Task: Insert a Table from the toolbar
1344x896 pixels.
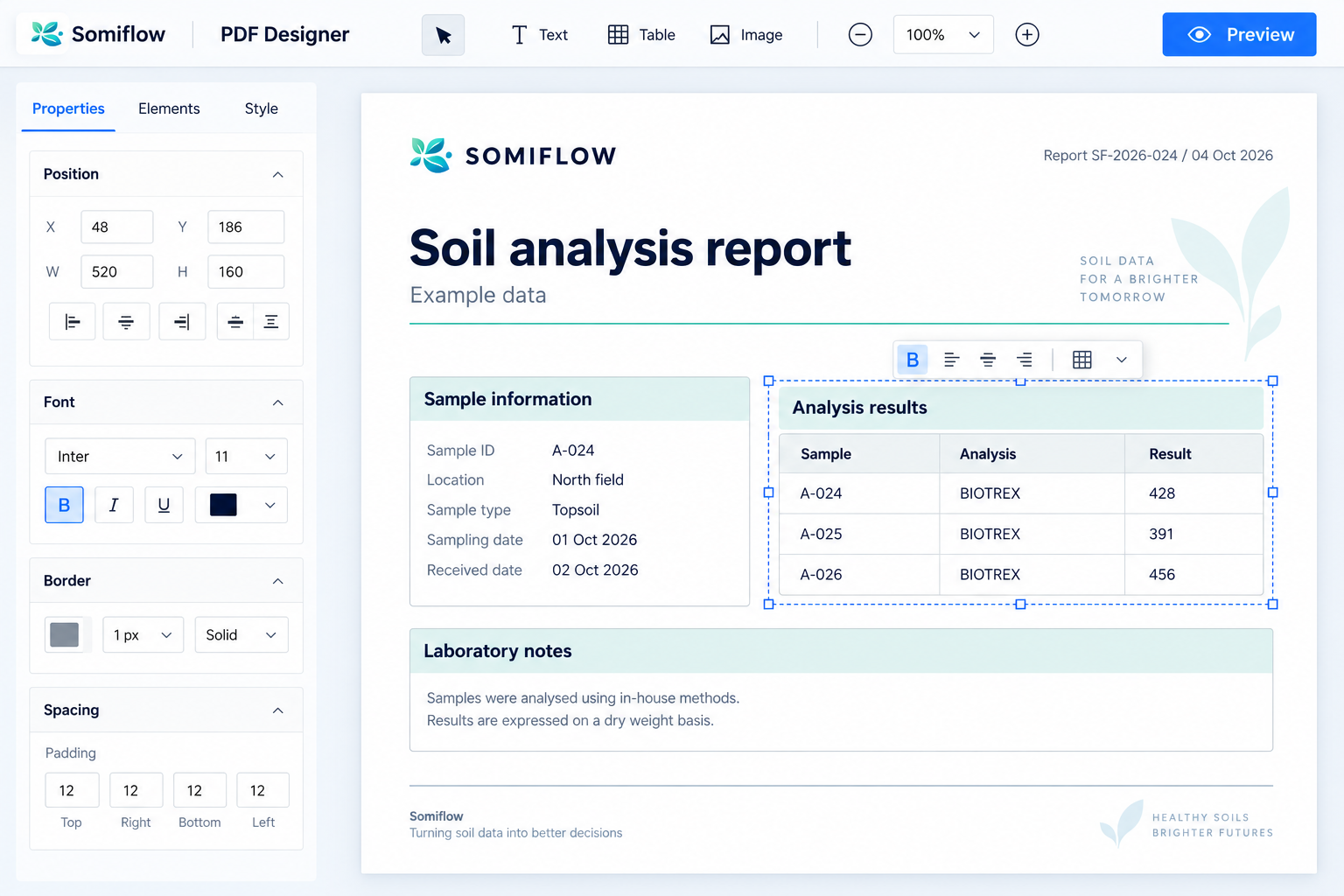Action: tap(641, 35)
